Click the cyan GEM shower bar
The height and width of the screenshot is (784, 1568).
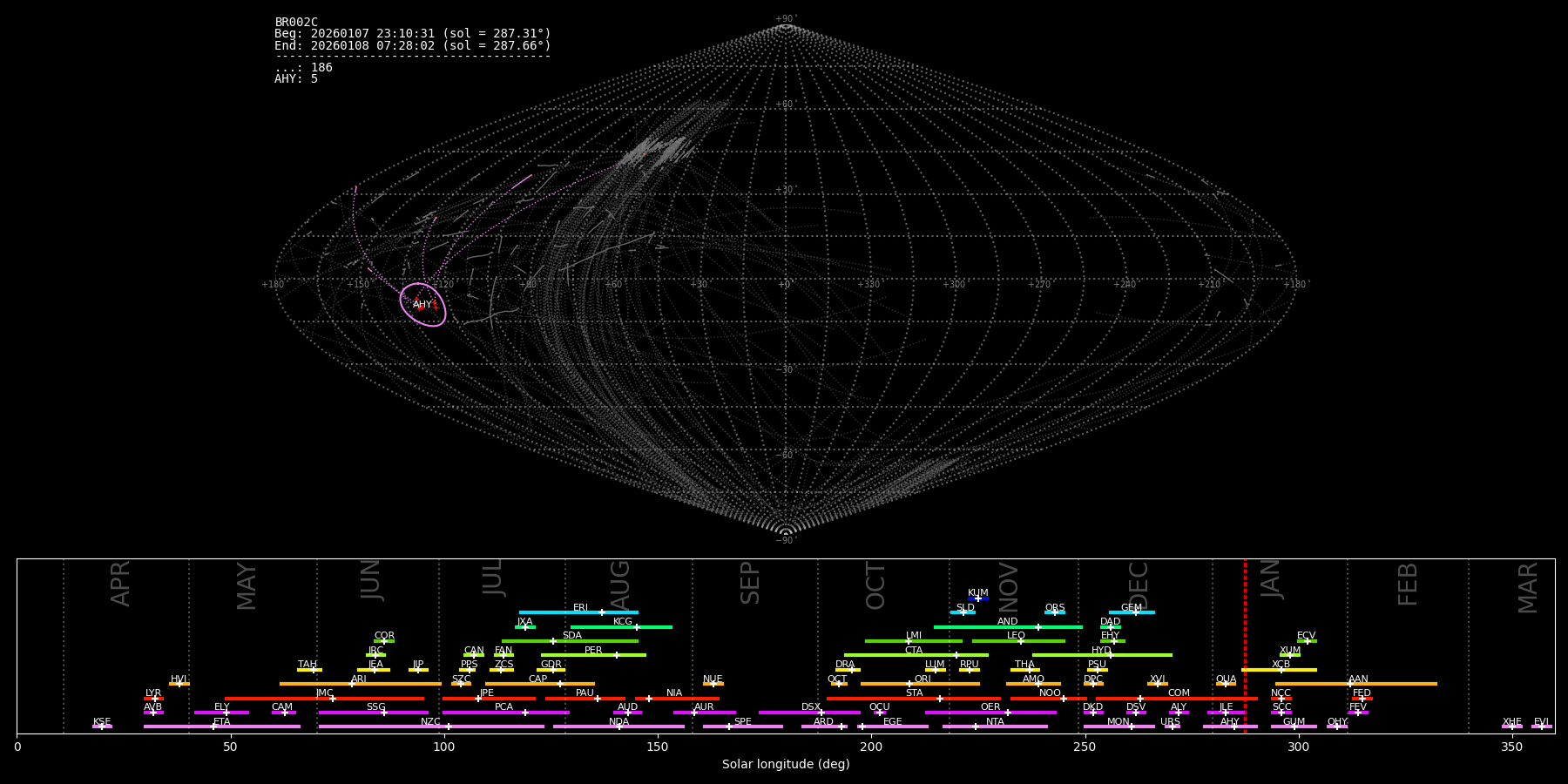pyautogui.click(x=1132, y=612)
